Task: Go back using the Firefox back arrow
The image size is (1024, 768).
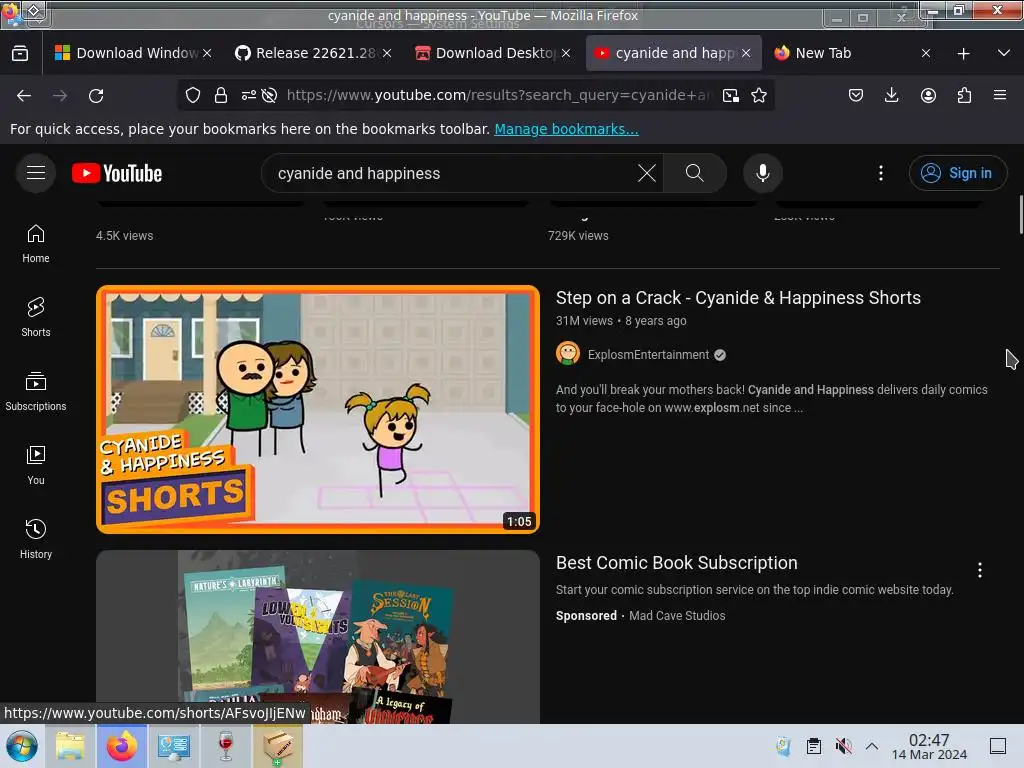Action: point(24,95)
